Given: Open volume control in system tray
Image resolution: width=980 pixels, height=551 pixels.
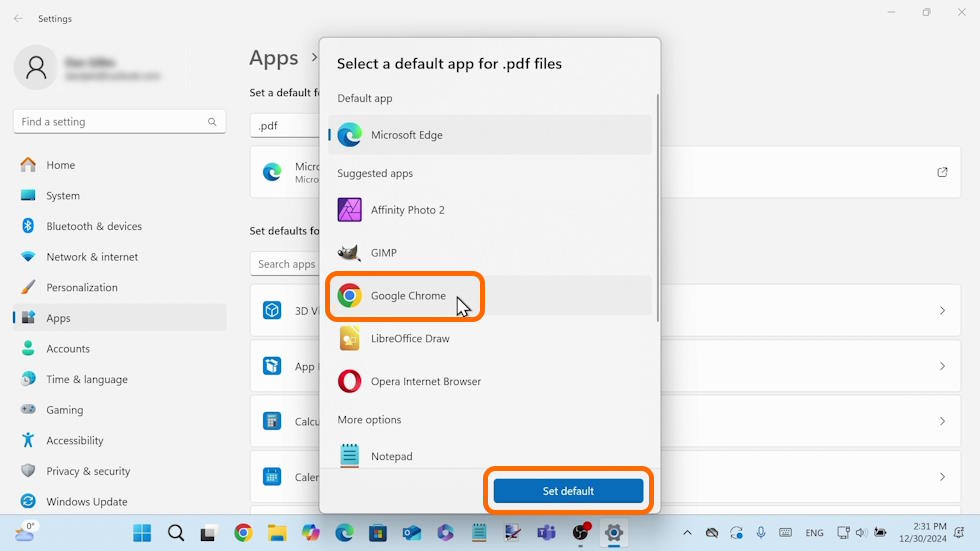Looking at the screenshot, I should 861,533.
